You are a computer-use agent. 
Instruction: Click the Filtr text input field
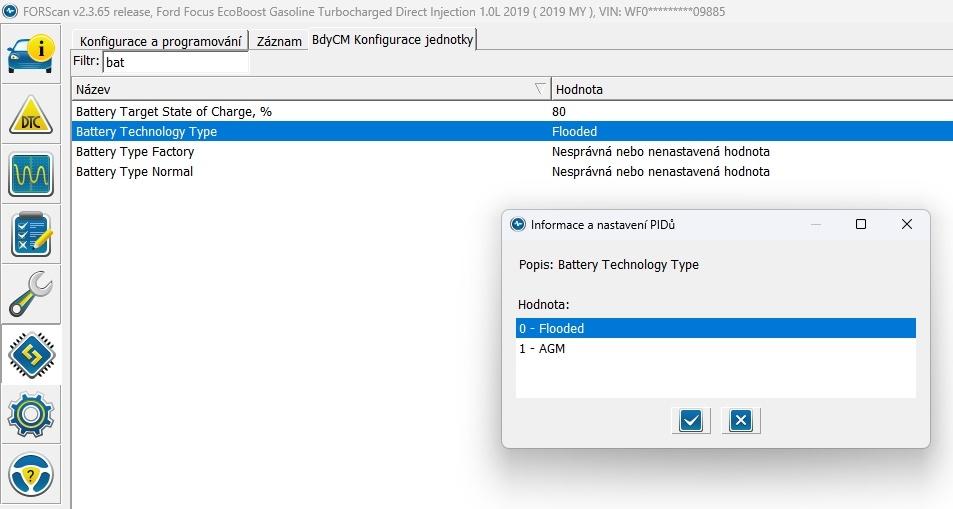click(x=175, y=62)
